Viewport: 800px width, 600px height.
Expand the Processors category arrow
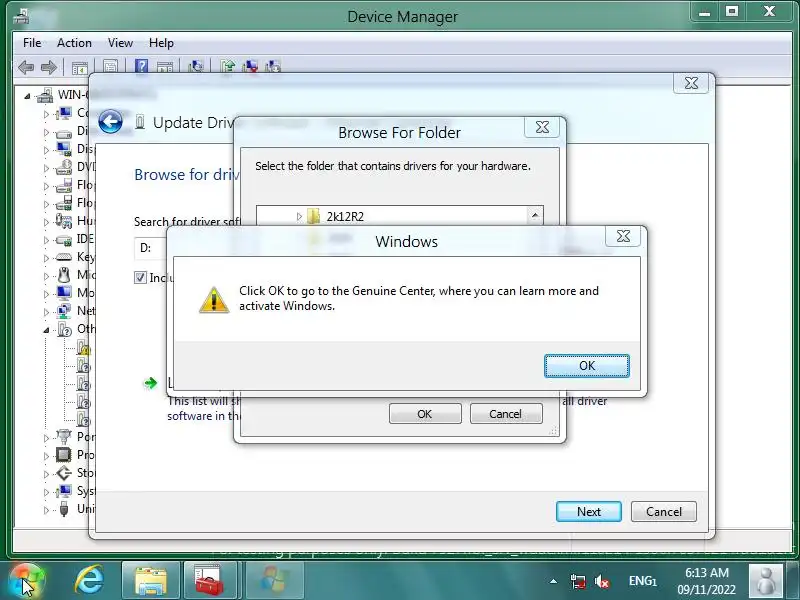46,456
